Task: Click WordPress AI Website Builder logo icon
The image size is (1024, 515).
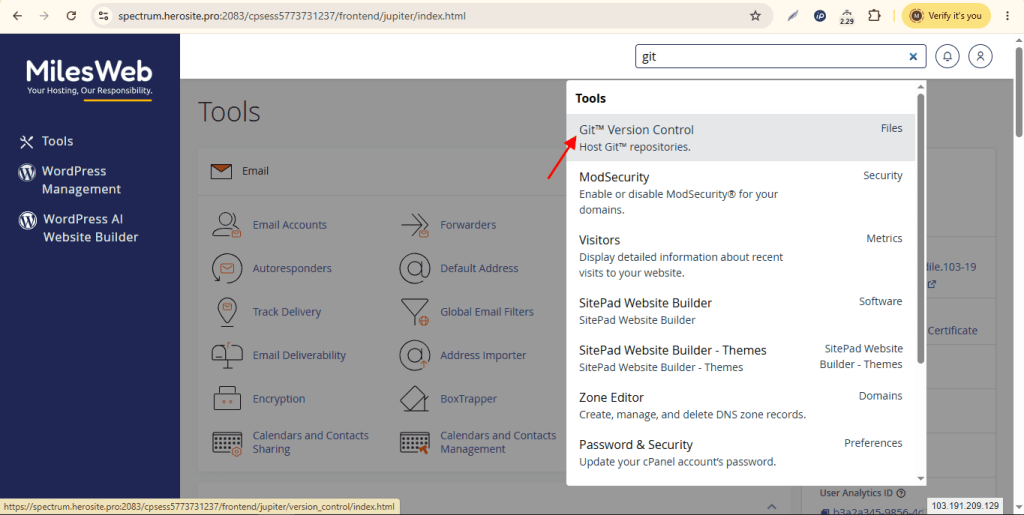Action: [x=27, y=221]
